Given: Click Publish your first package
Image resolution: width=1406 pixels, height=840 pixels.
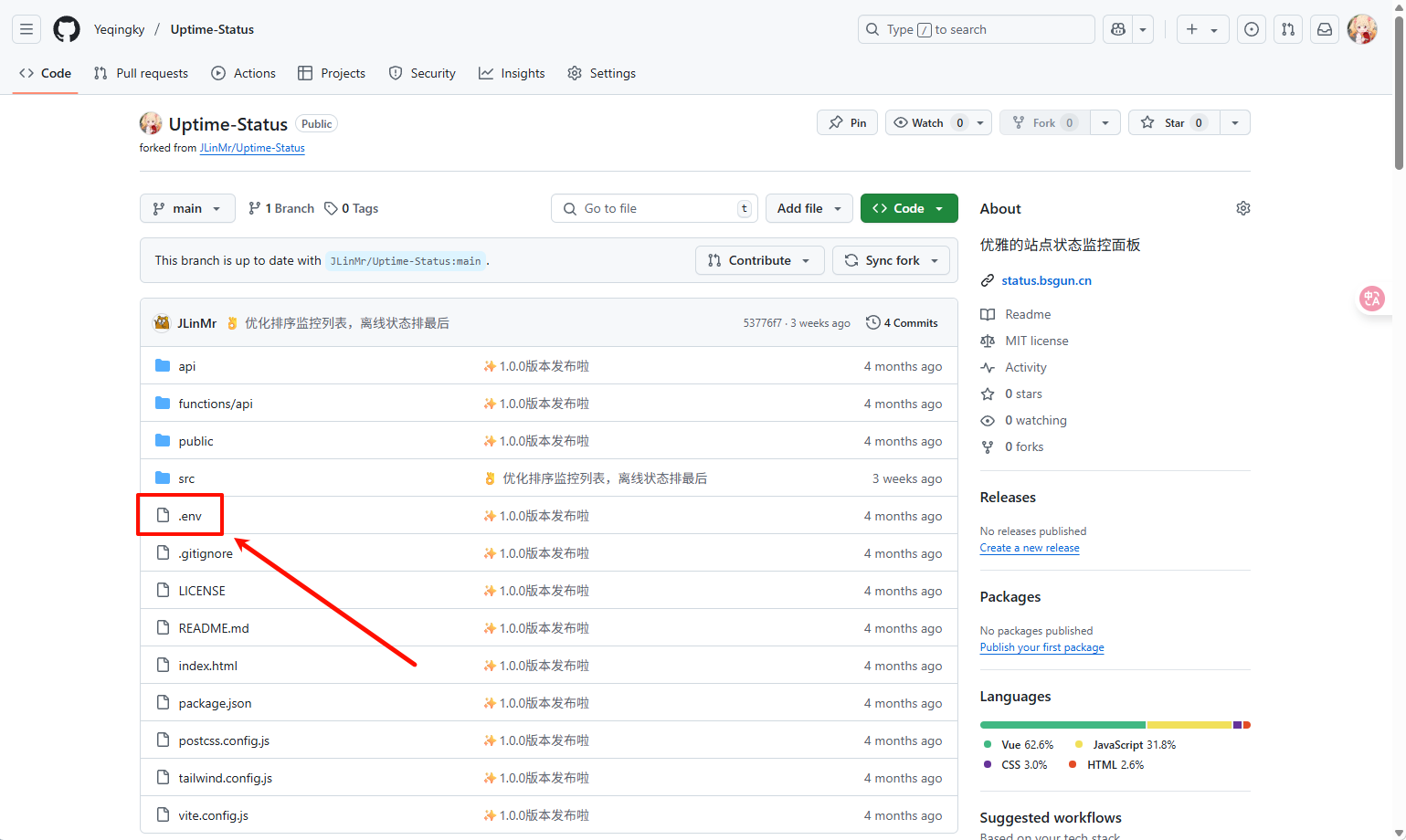Looking at the screenshot, I should click(1041, 647).
